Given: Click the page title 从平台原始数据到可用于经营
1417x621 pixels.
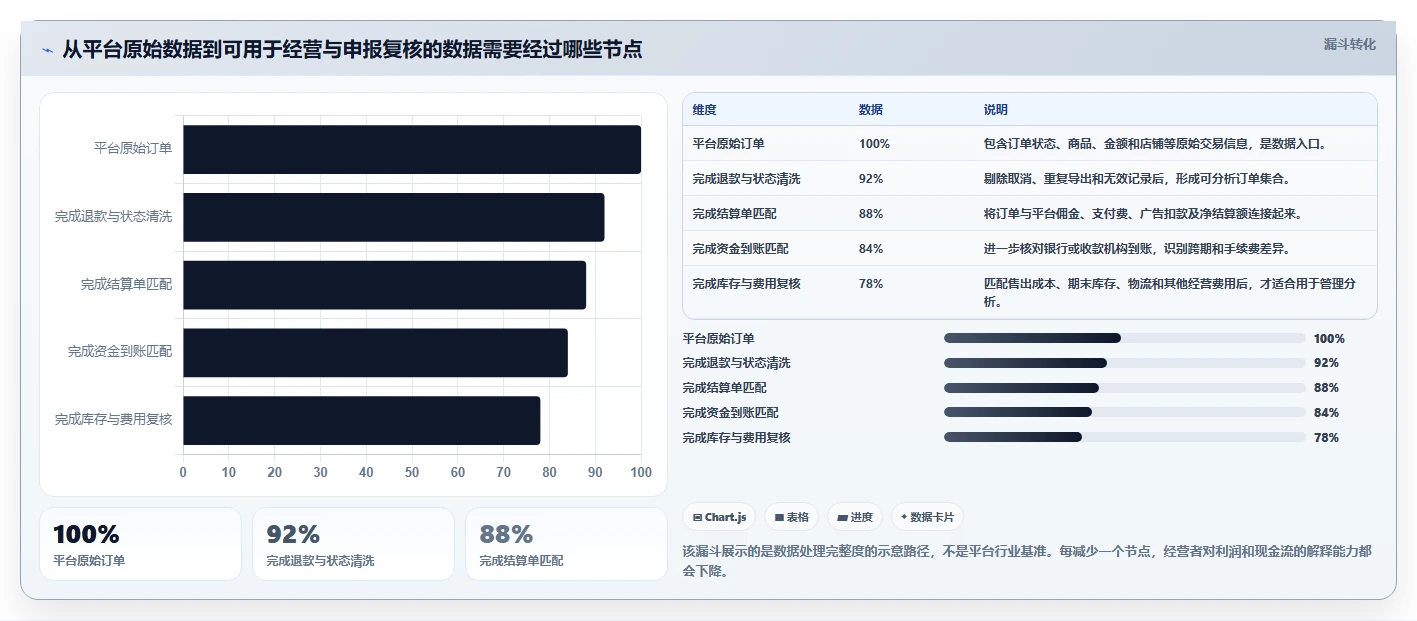Looking at the screenshot, I should coord(352,50).
